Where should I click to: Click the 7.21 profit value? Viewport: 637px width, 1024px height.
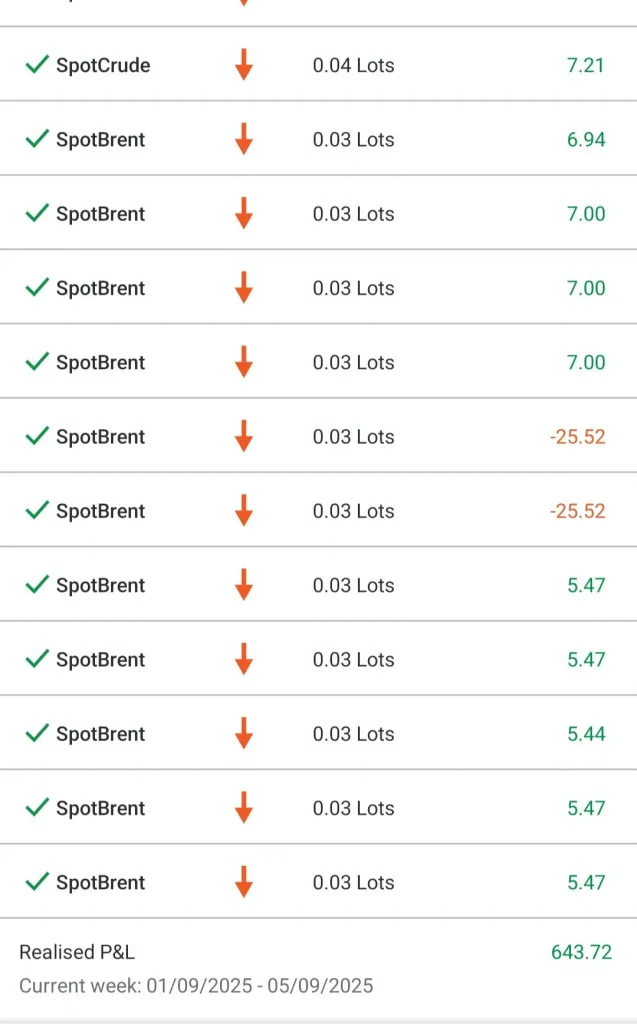click(585, 66)
